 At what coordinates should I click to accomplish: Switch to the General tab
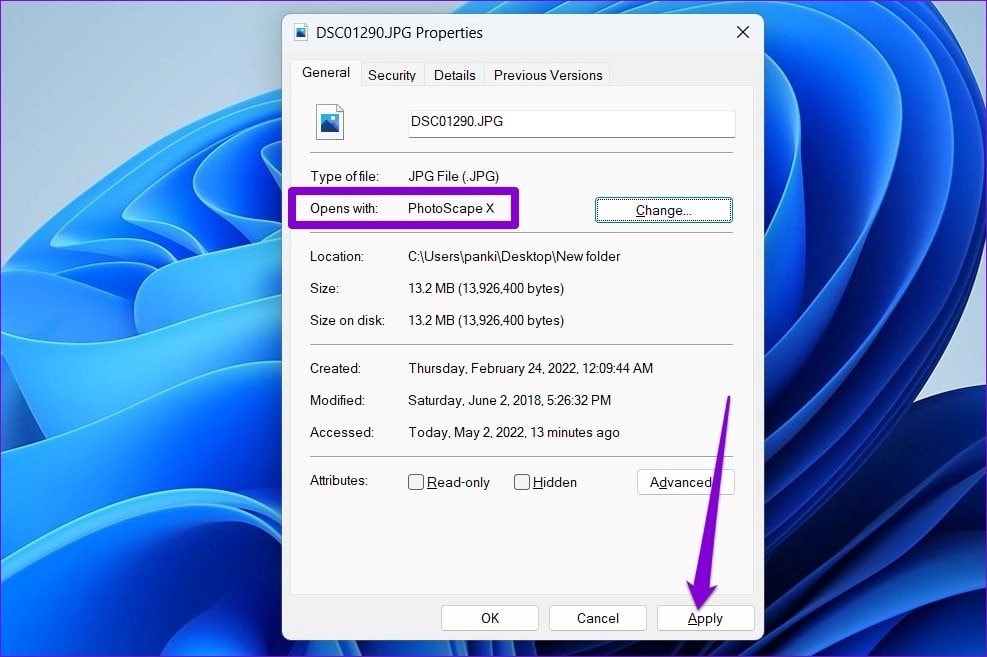(x=326, y=73)
